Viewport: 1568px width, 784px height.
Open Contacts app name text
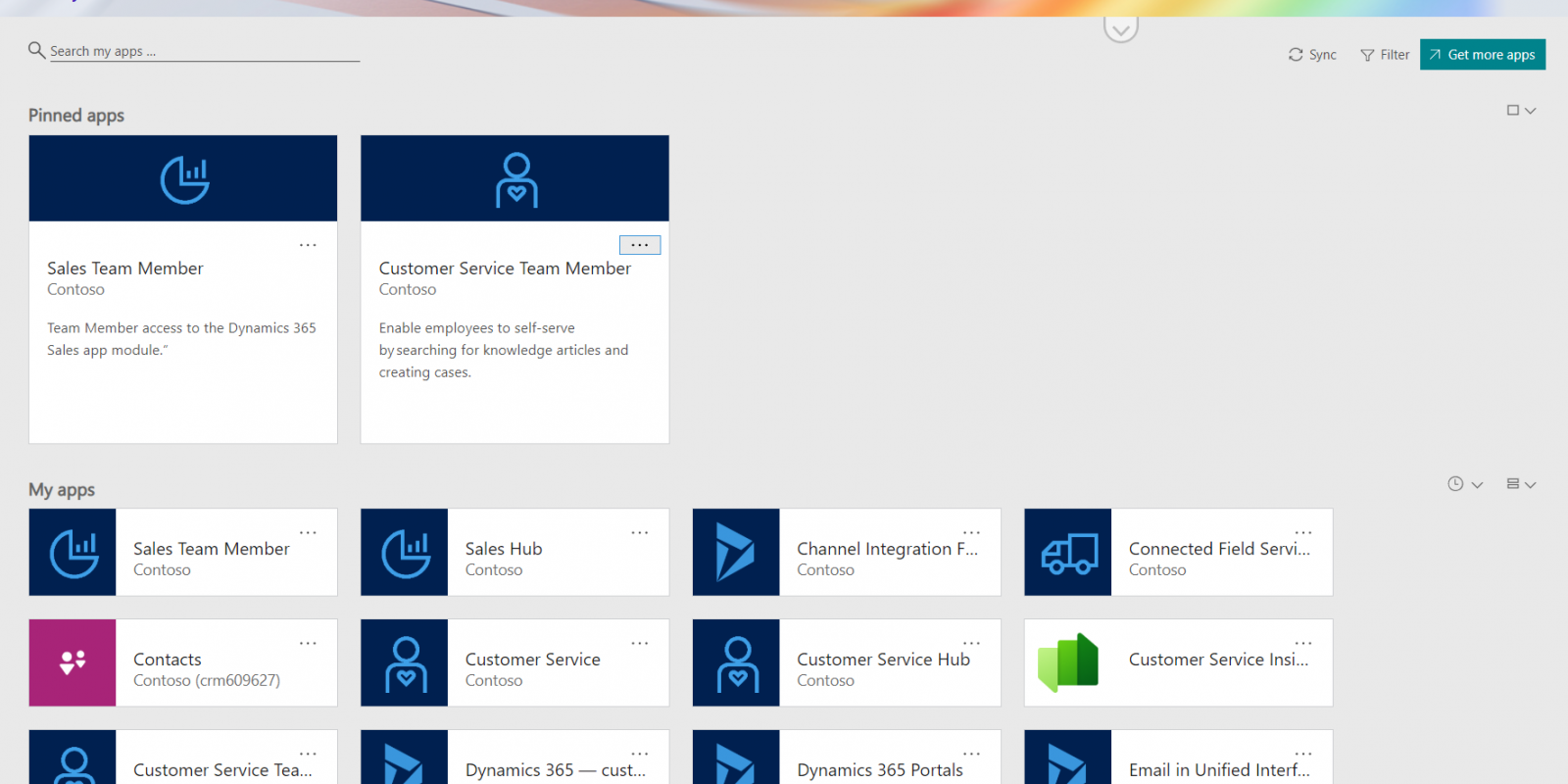tap(168, 660)
